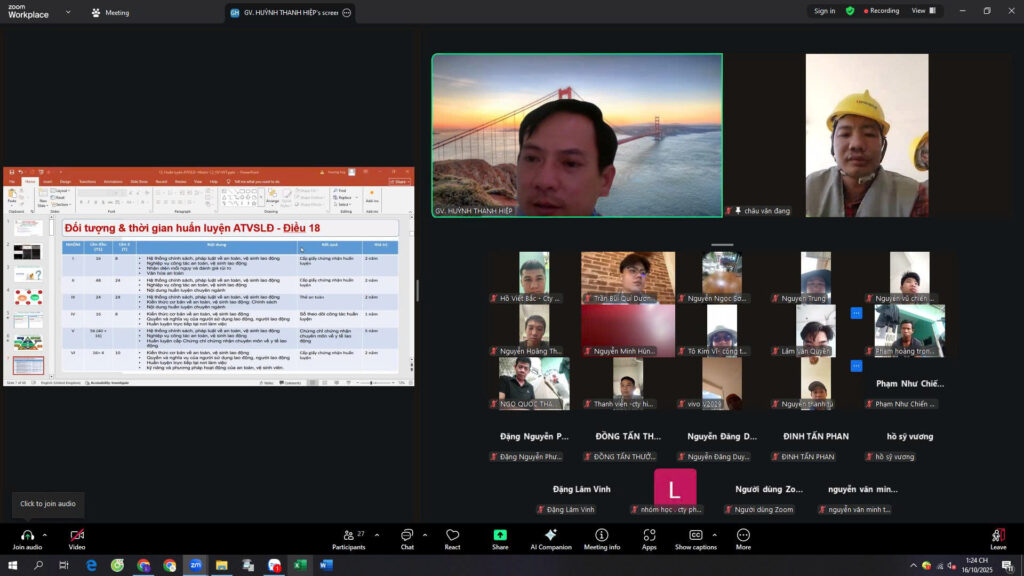Select GV. HUỲNH THANH HIỆP's video tile
This screenshot has height=576, width=1024.
[577, 135]
